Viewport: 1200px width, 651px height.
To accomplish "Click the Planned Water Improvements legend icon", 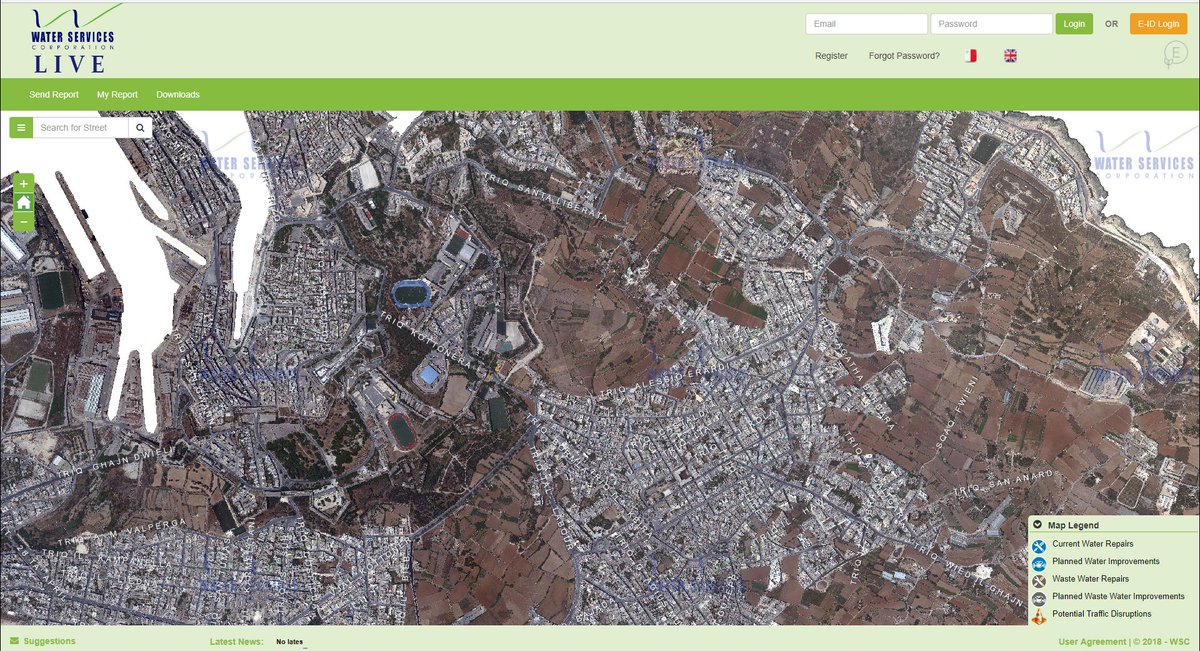I will (1038, 563).
